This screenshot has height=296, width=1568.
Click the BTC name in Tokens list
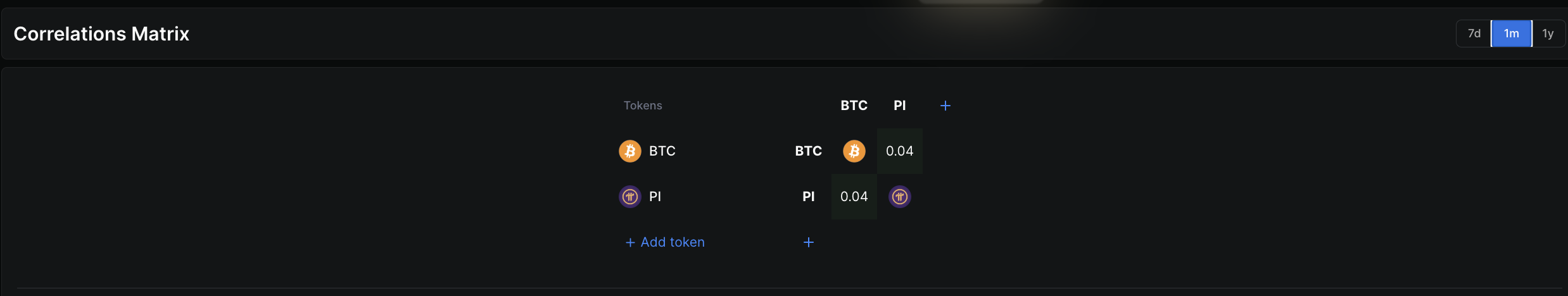coord(662,151)
